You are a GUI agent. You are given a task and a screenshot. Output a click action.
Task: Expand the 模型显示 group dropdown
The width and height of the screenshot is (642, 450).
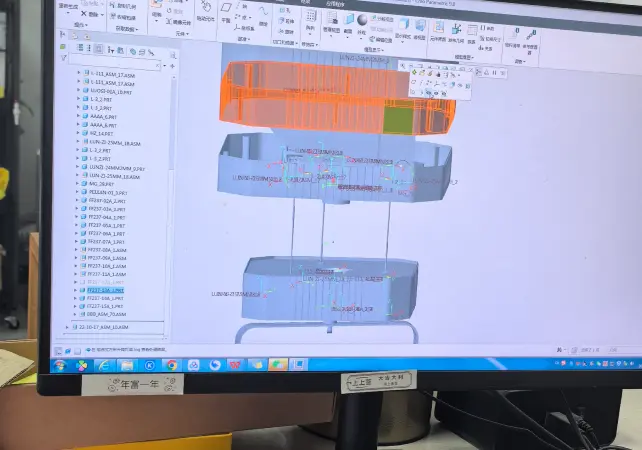[373, 50]
